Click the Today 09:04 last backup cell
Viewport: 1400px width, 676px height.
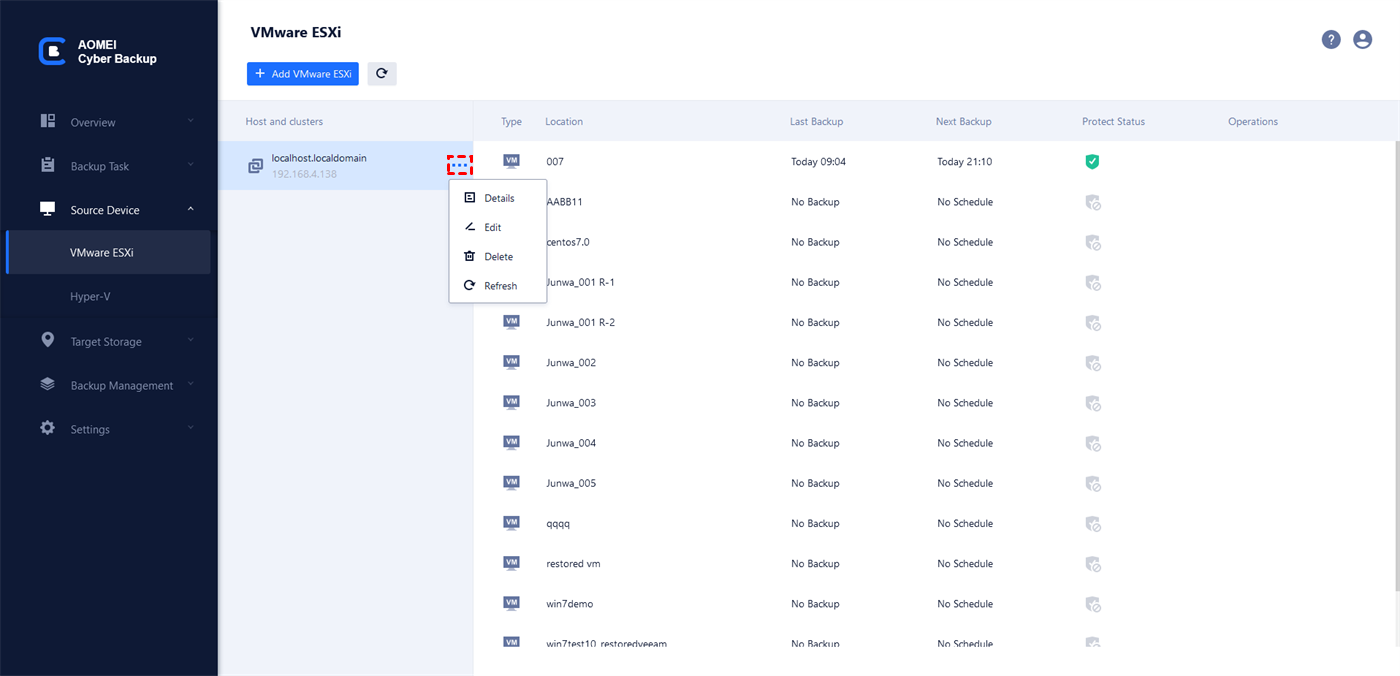click(x=818, y=161)
